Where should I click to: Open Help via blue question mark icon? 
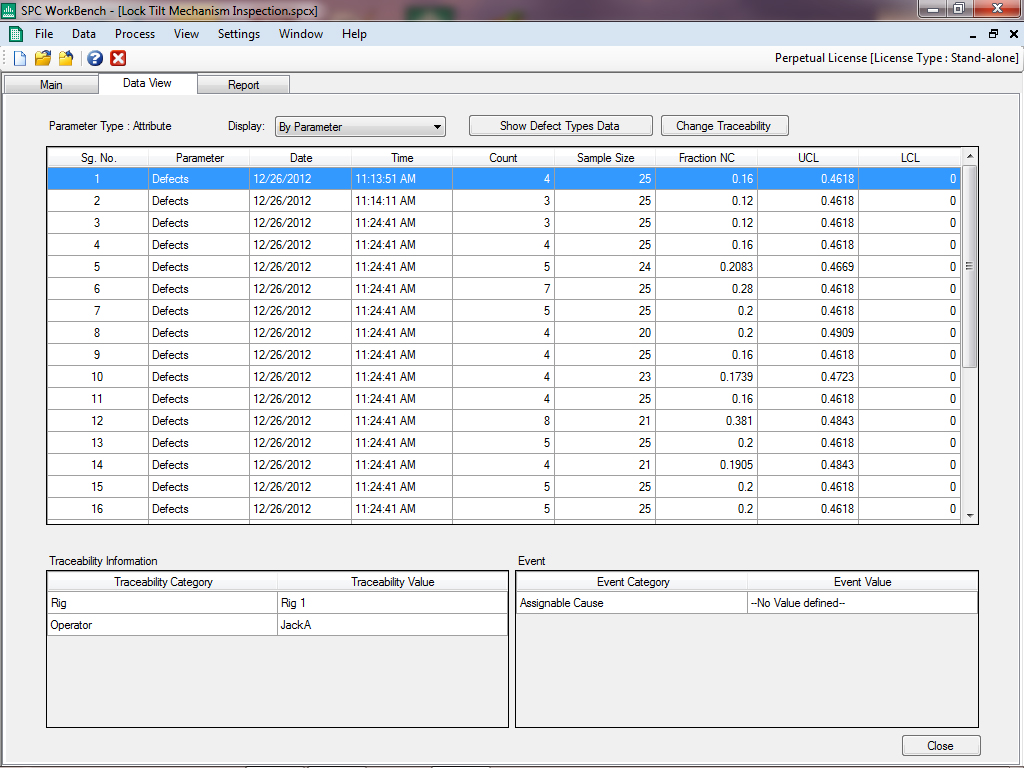(x=95, y=59)
